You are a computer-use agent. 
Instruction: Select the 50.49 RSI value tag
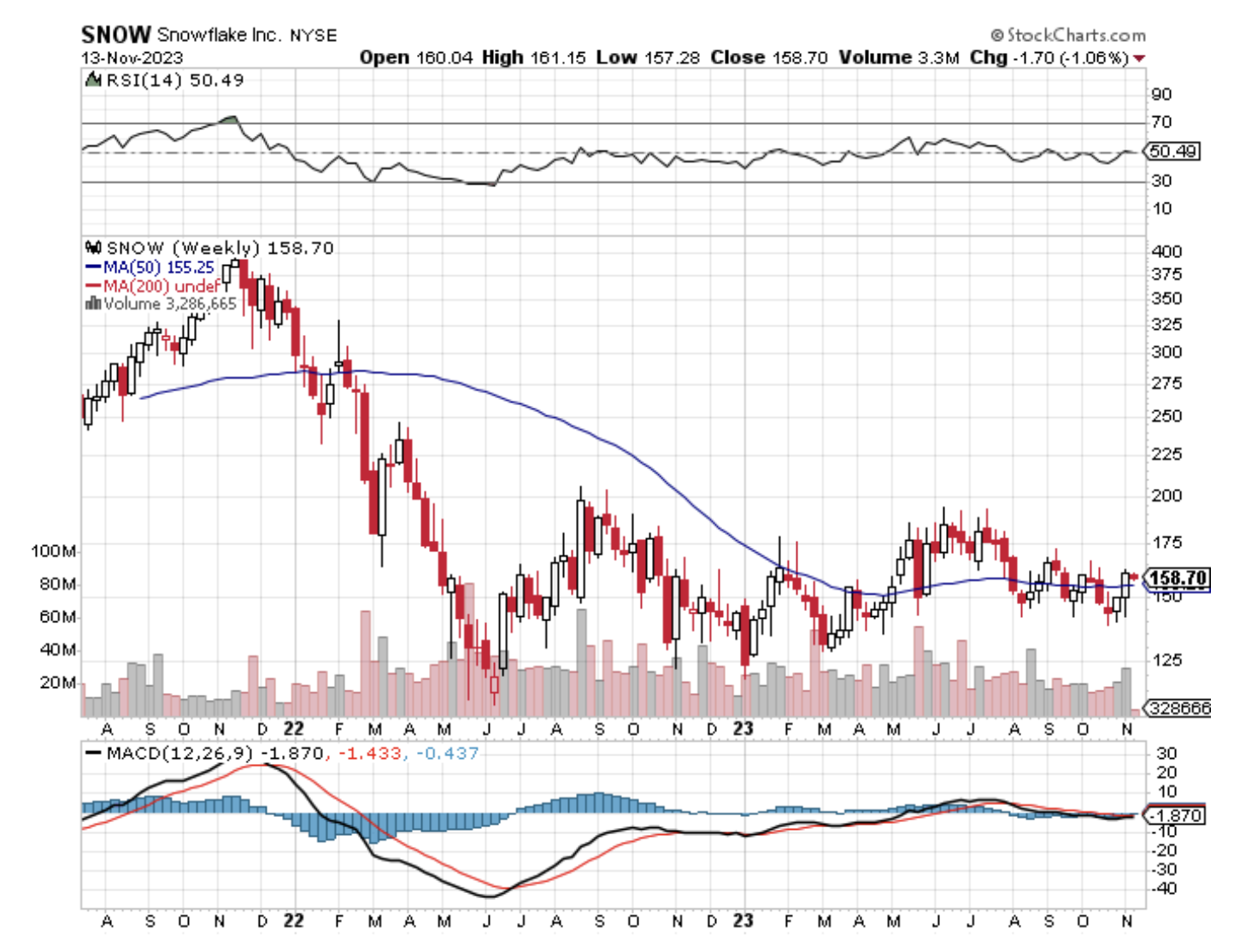pyautogui.click(x=1172, y=151)
